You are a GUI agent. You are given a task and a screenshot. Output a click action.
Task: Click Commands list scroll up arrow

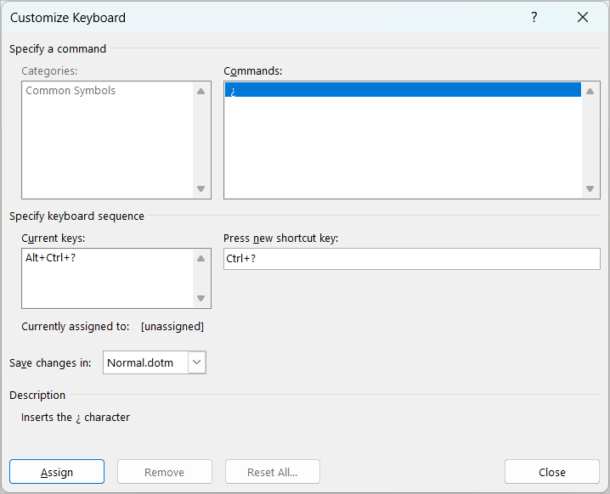590,91
